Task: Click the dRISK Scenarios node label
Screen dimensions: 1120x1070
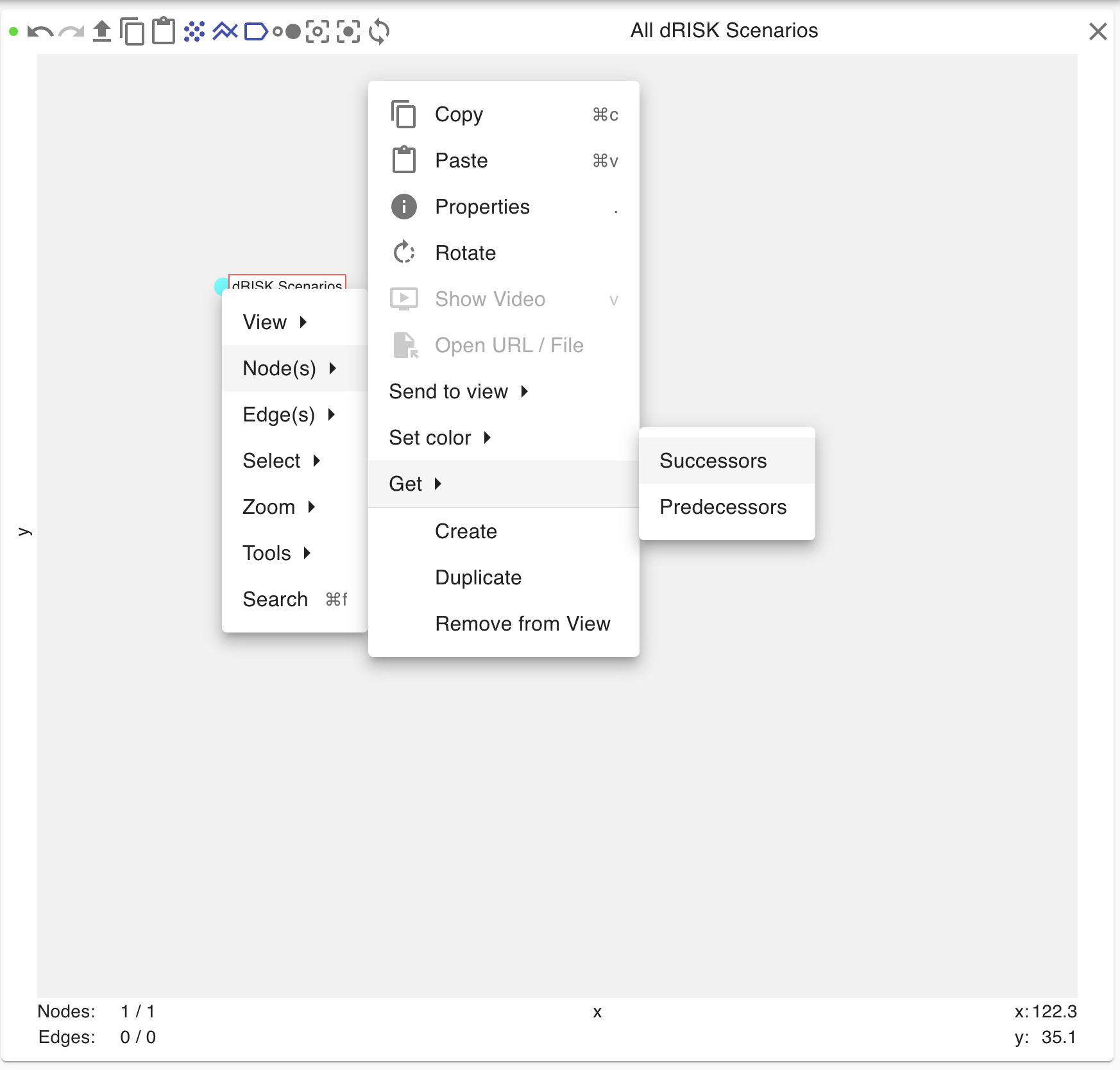Action: pyautogui.click(x=287, y=283)
